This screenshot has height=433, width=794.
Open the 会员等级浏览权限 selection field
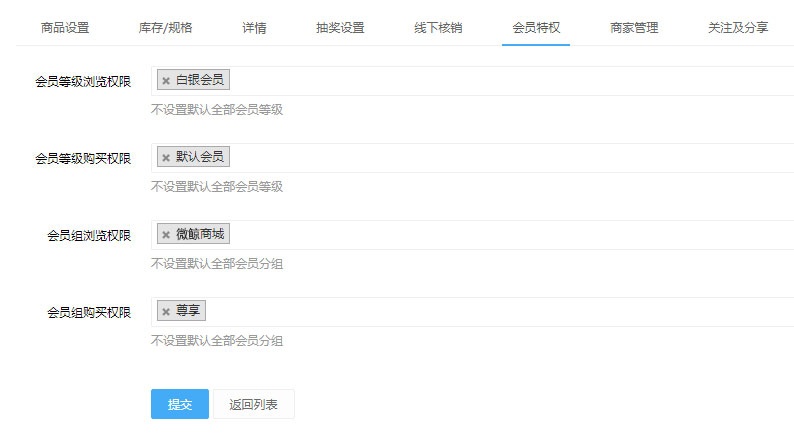click(500, 81)
